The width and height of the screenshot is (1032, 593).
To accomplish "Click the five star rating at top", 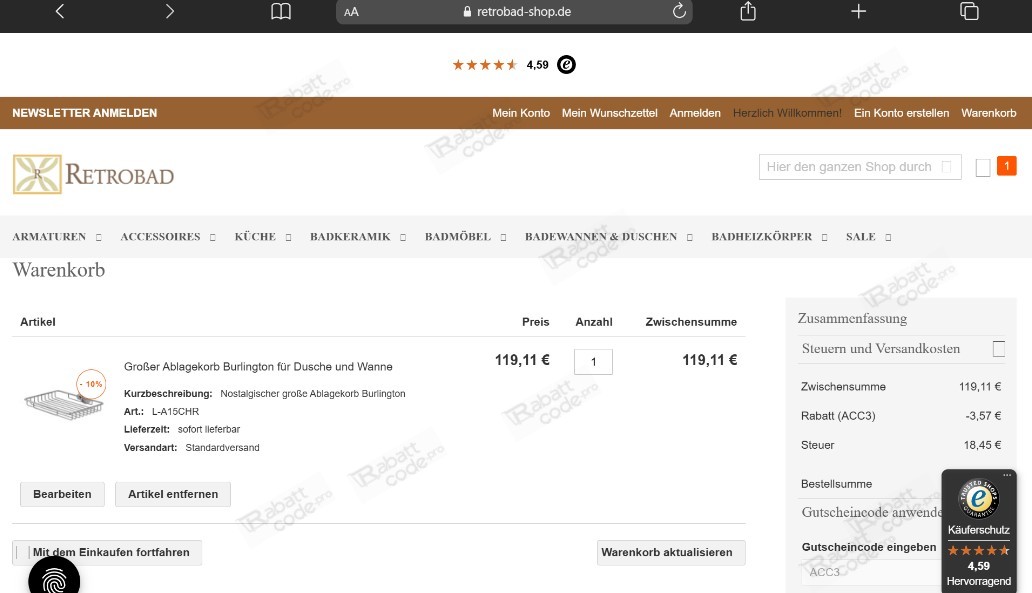I will tap(484, 64).
